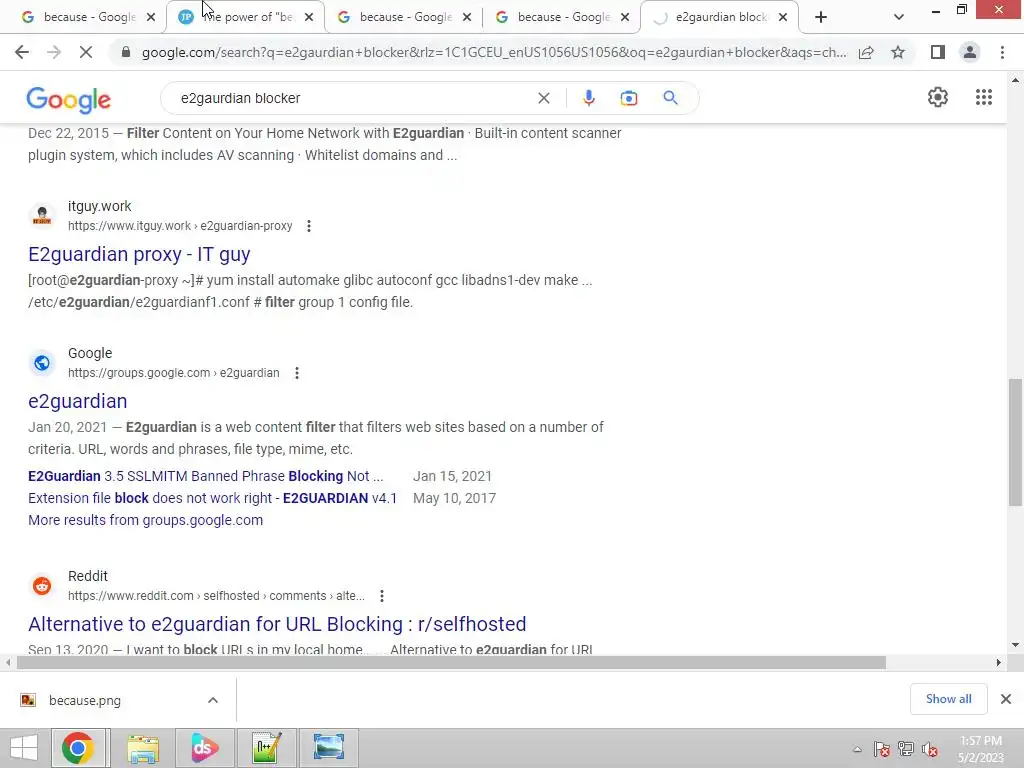View site information via the lock icon
The width and height of the screenshot is (1024, 768).
point(126,52)
